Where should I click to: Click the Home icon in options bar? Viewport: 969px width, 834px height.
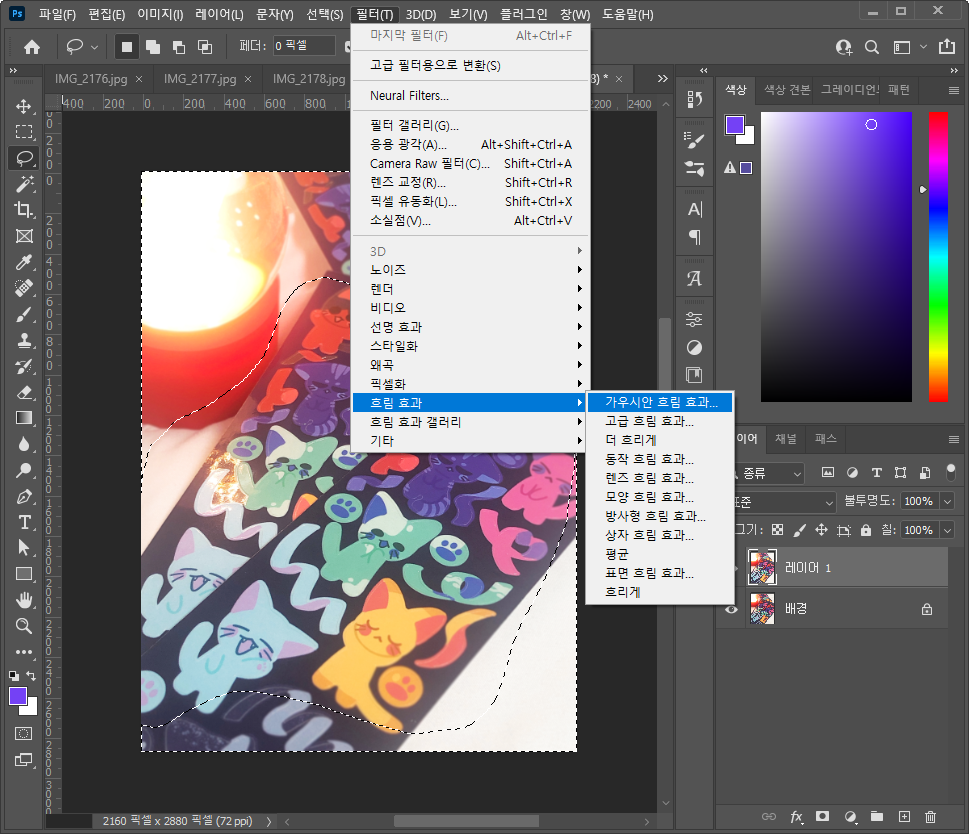click(32, 46)
